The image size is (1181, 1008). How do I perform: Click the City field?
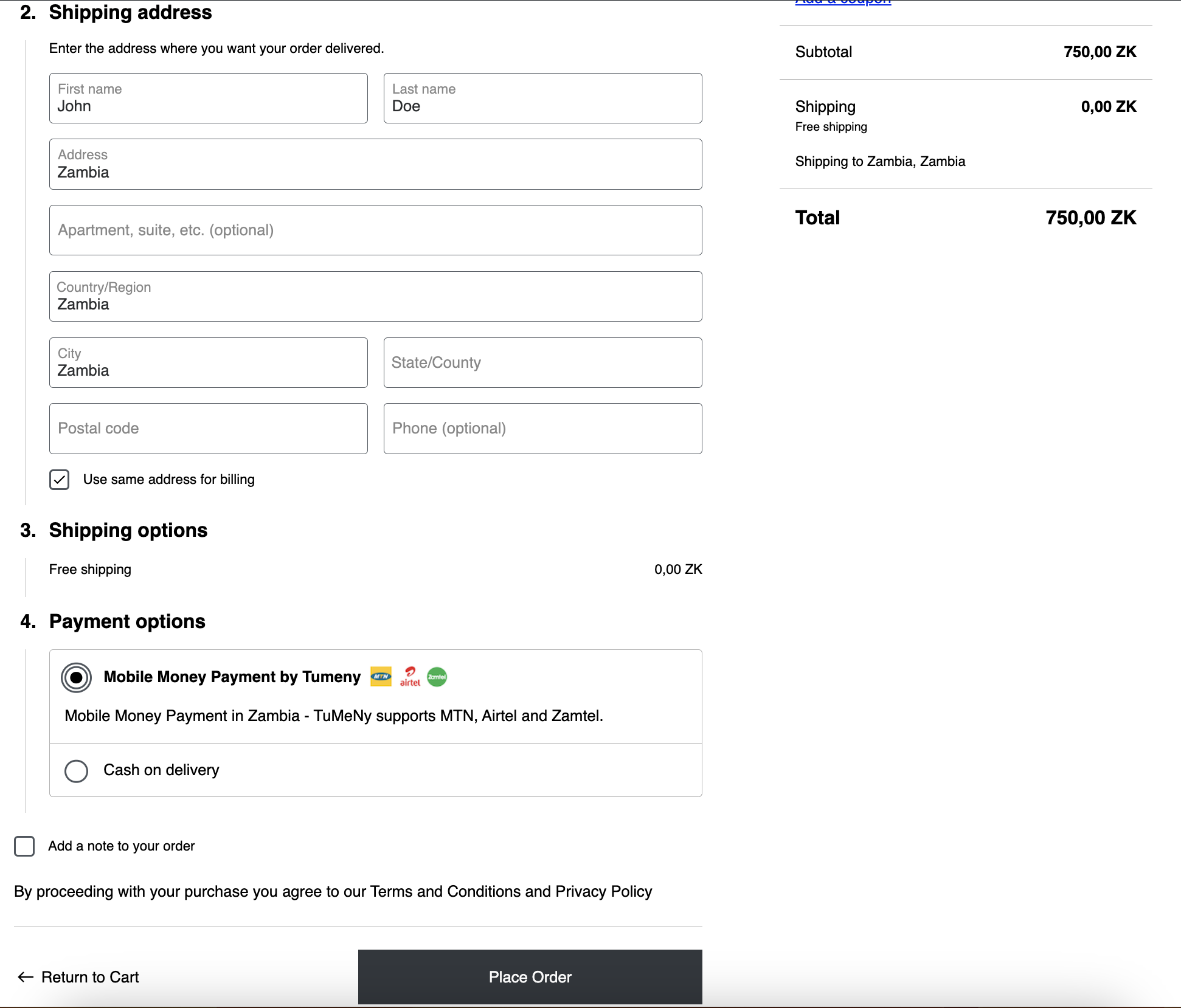[x=209, y=363]
